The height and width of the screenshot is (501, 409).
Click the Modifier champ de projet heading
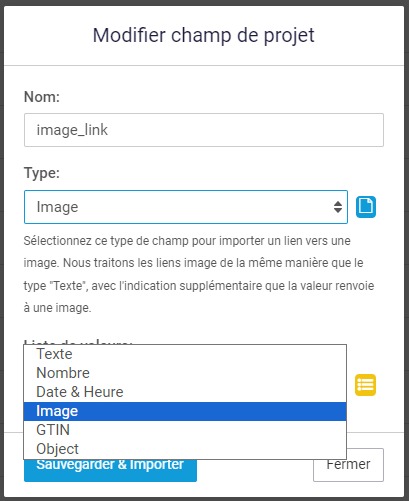pos(204,35)
